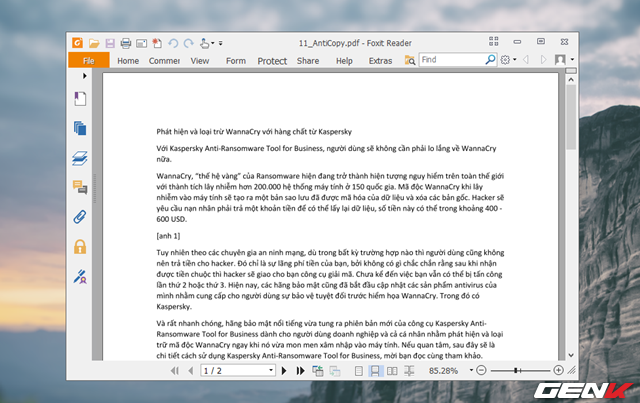Customize the quick access toolbar
640x403 pixels.
coord(220,43)
